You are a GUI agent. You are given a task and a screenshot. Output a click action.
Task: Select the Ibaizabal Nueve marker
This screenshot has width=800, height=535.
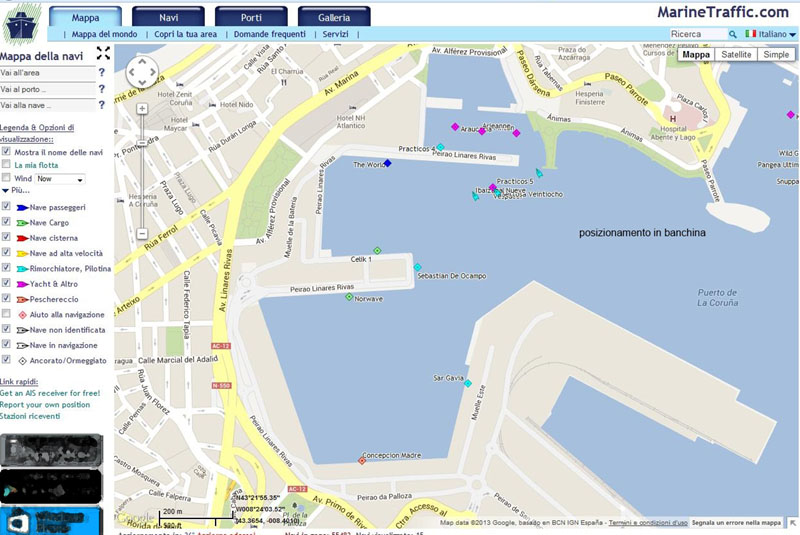(x=476, y=196)
